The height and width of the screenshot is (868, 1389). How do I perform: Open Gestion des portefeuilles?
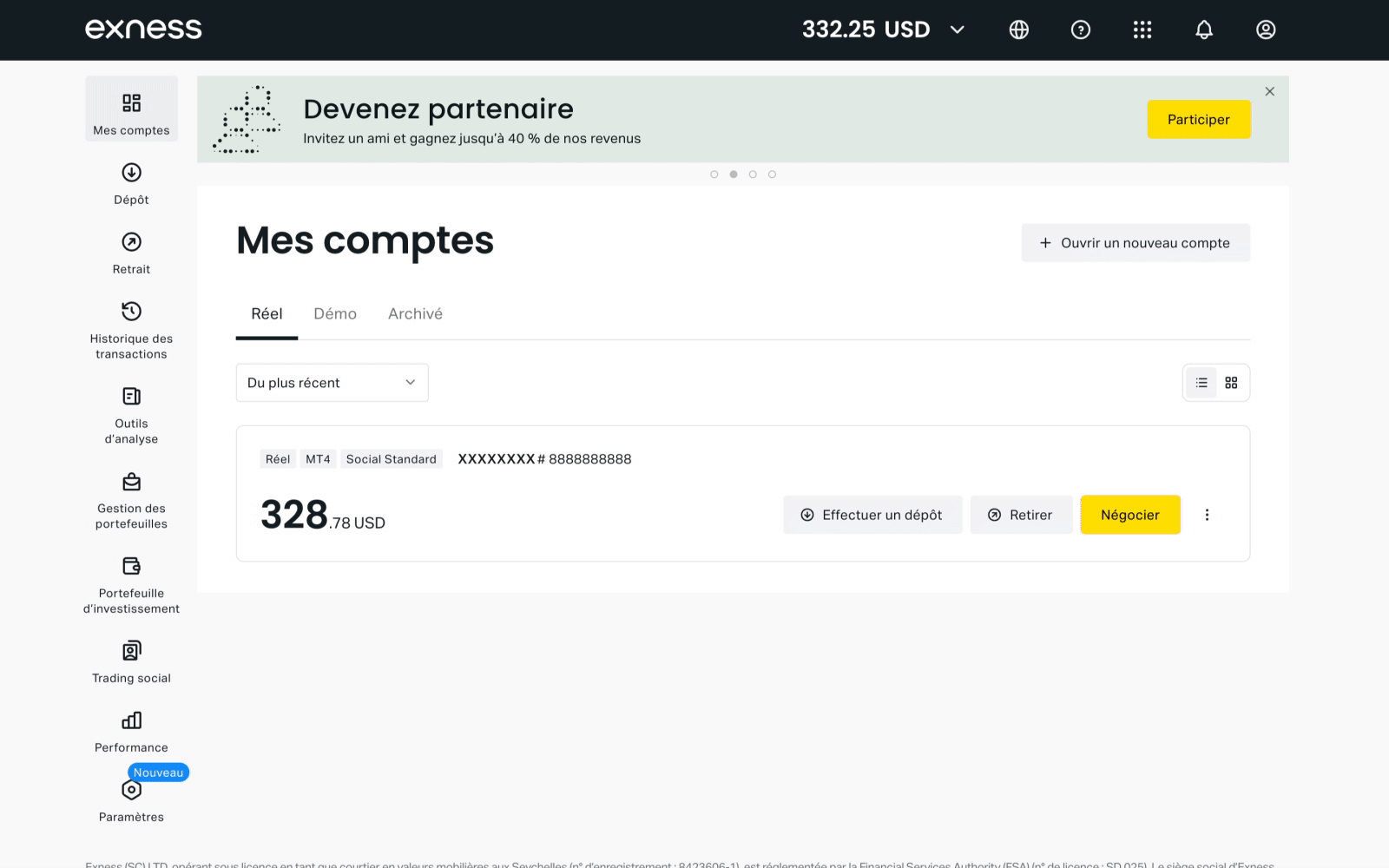point(131,500)
